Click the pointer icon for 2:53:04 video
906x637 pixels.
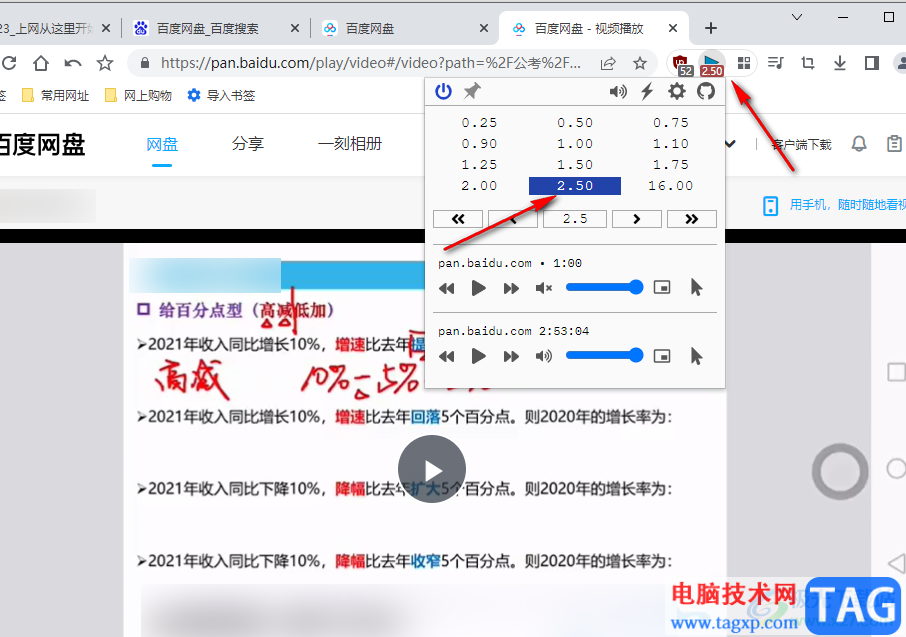pos(696,355)
